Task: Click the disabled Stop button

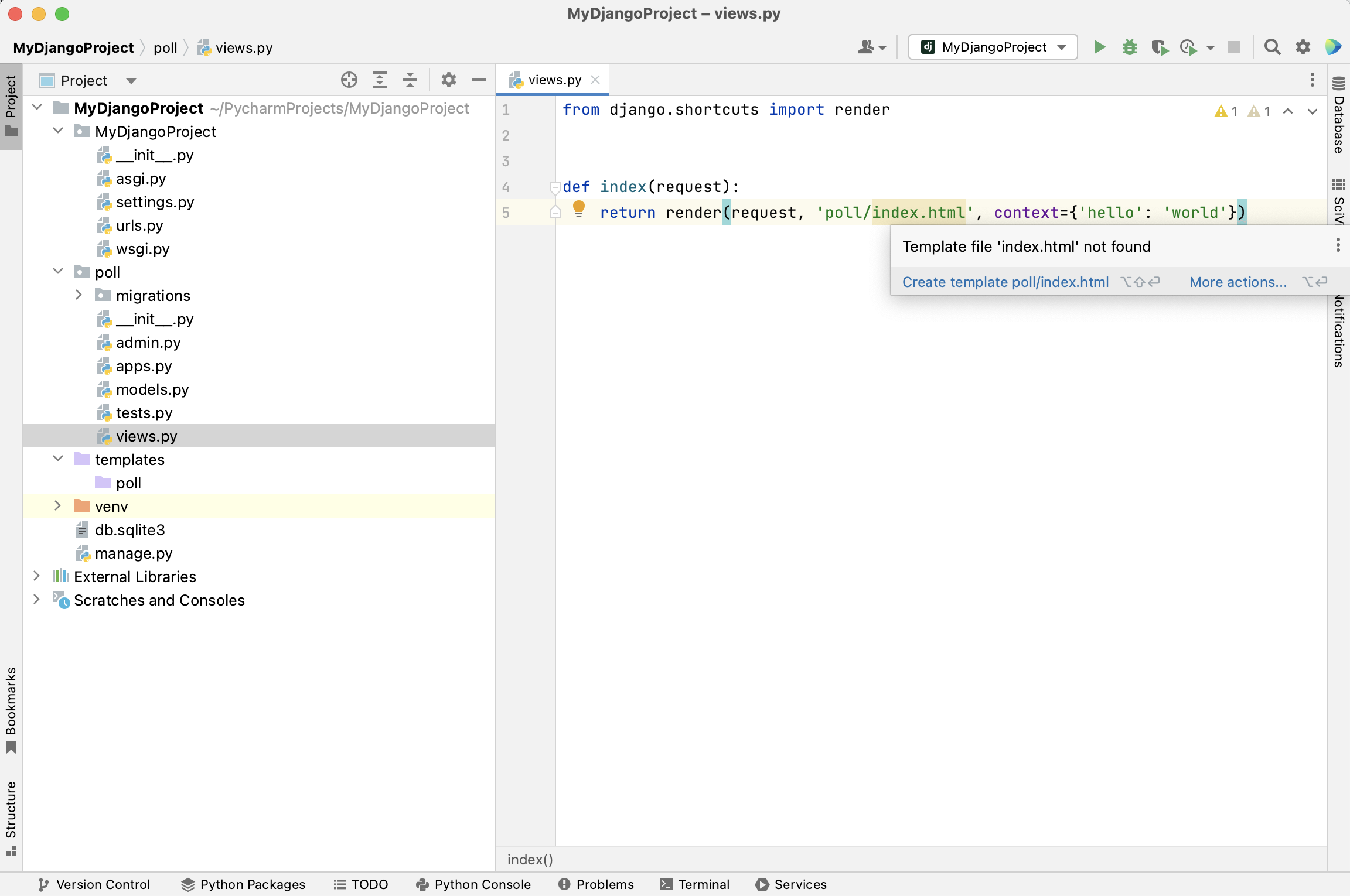Action: pyautogui.click(x=1233, y=47)
